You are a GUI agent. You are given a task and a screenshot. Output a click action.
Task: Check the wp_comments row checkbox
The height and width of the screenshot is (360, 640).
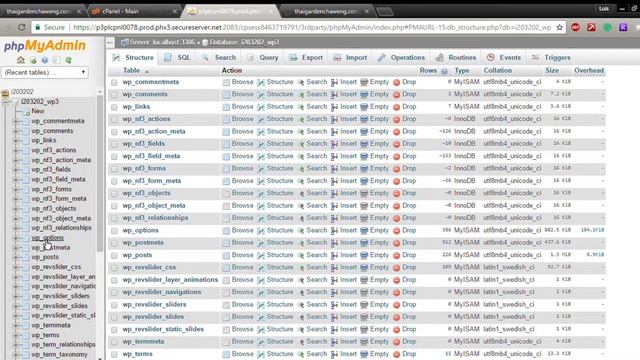point(114,95)
